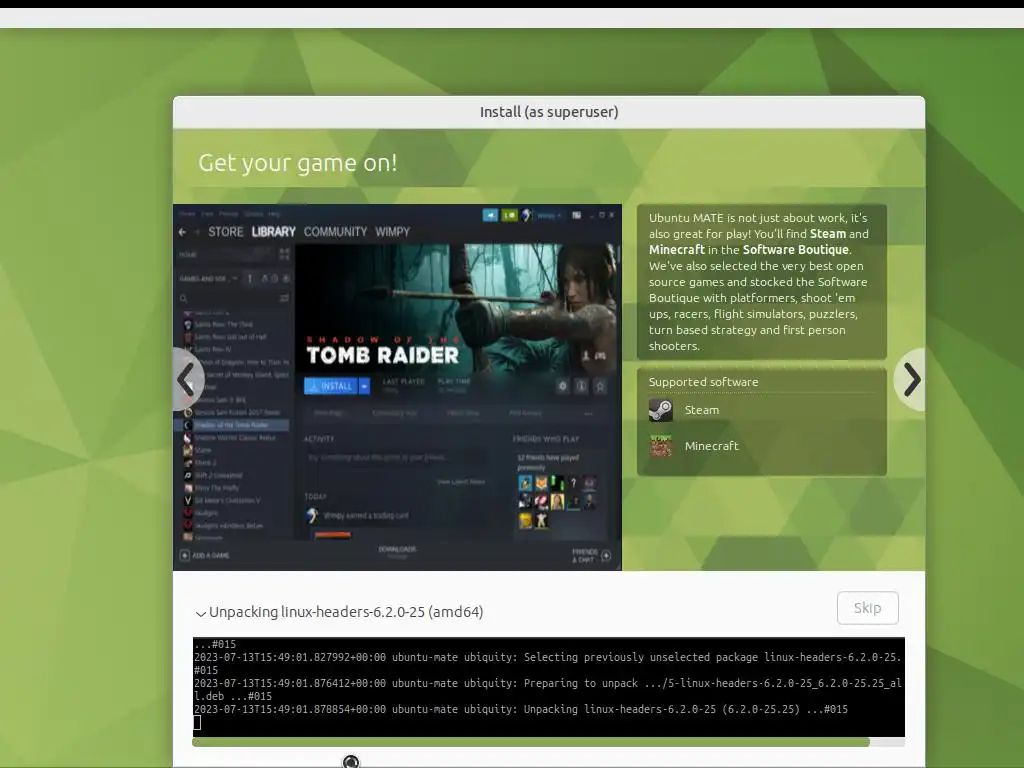This screenshot has width=1024, height=768.
Task: Click the 'Ubuntu MATE is not just about work' paragraph
Action: pos(759,281)
